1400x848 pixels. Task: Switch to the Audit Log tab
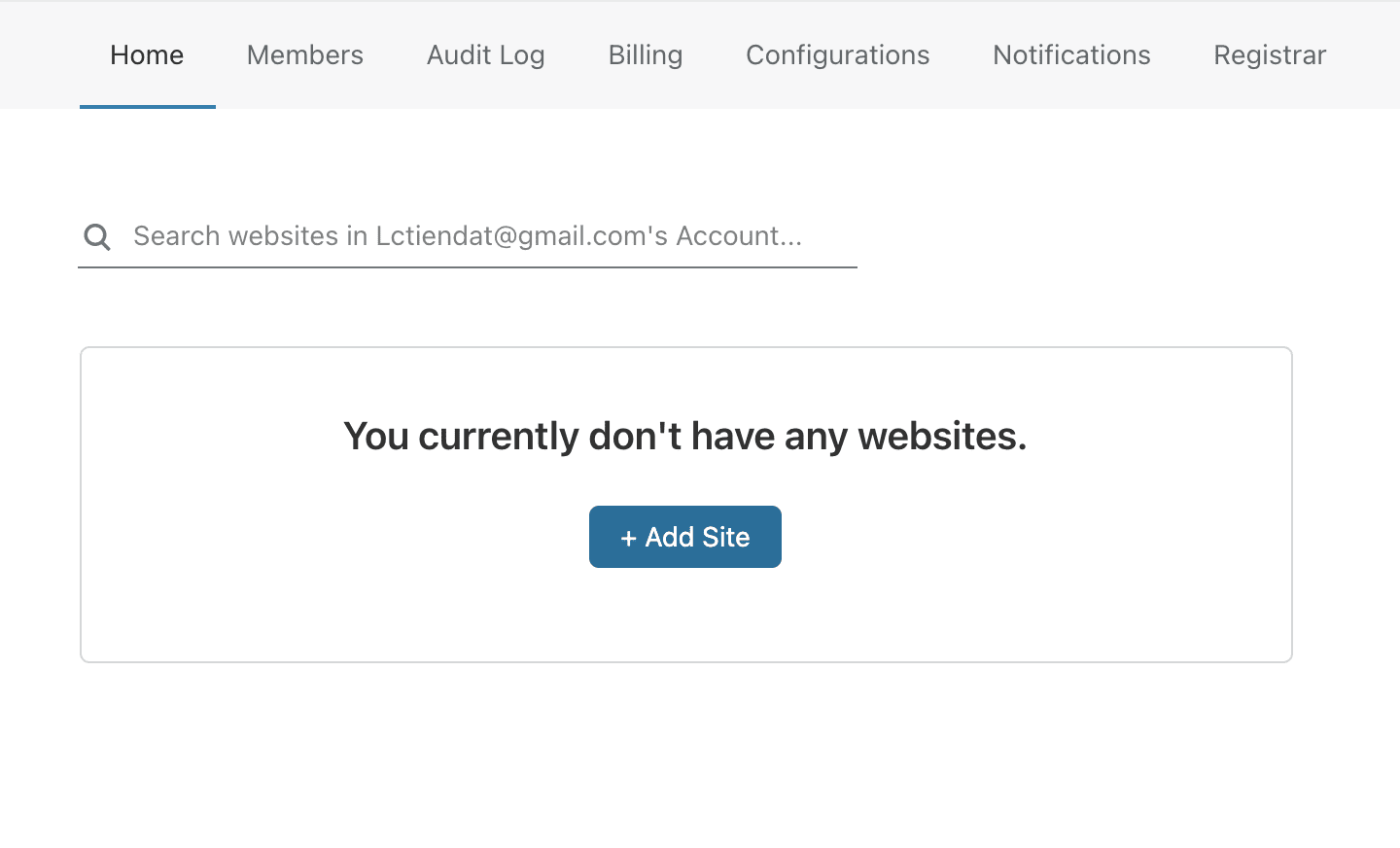(485, 55)
